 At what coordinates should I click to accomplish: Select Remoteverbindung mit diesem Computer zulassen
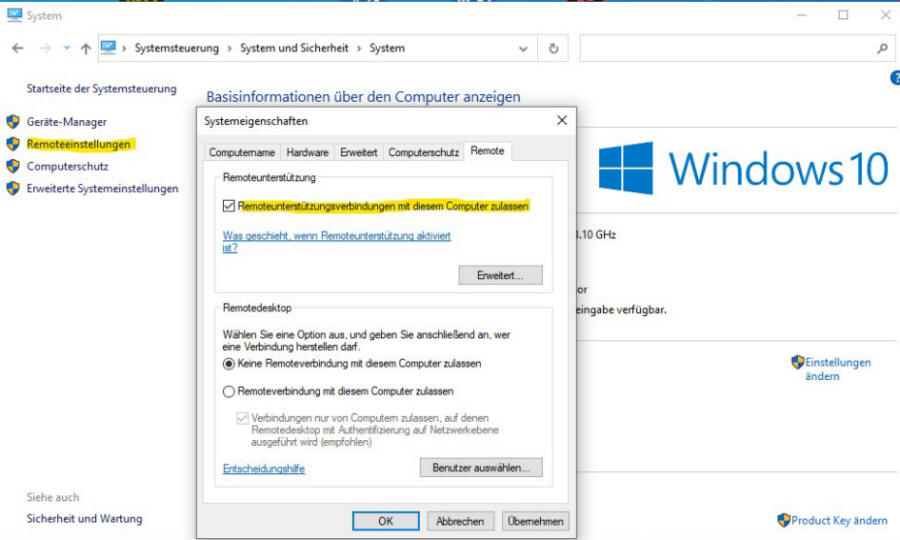pyautogui.click(x=229, y=392)
